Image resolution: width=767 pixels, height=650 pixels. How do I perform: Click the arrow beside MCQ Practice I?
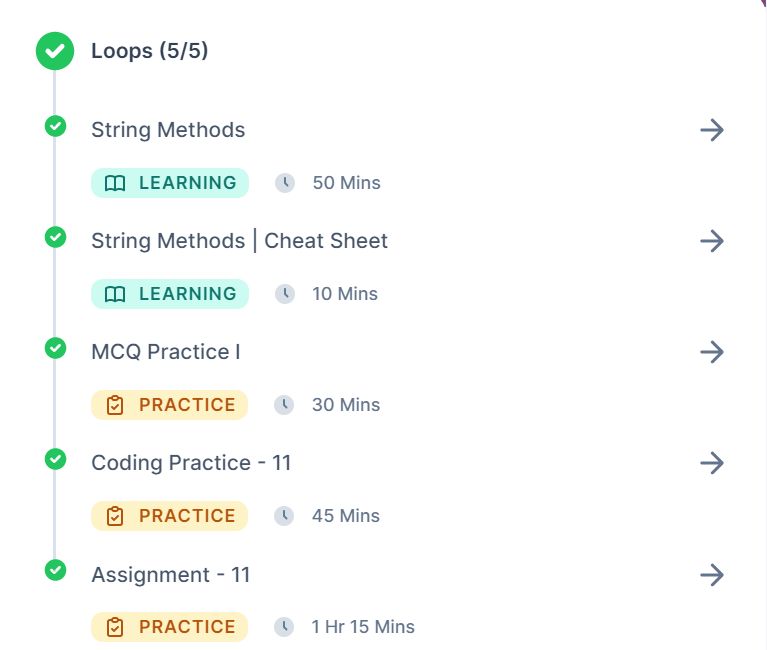pyautogui.click(x=711, y=352)
